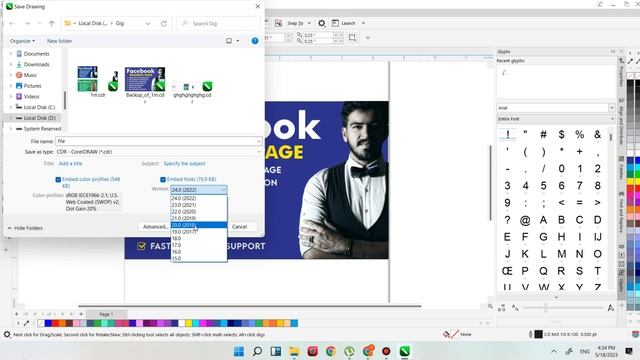Uncheck Embed fonts checkbox

(x=163, y=179)
